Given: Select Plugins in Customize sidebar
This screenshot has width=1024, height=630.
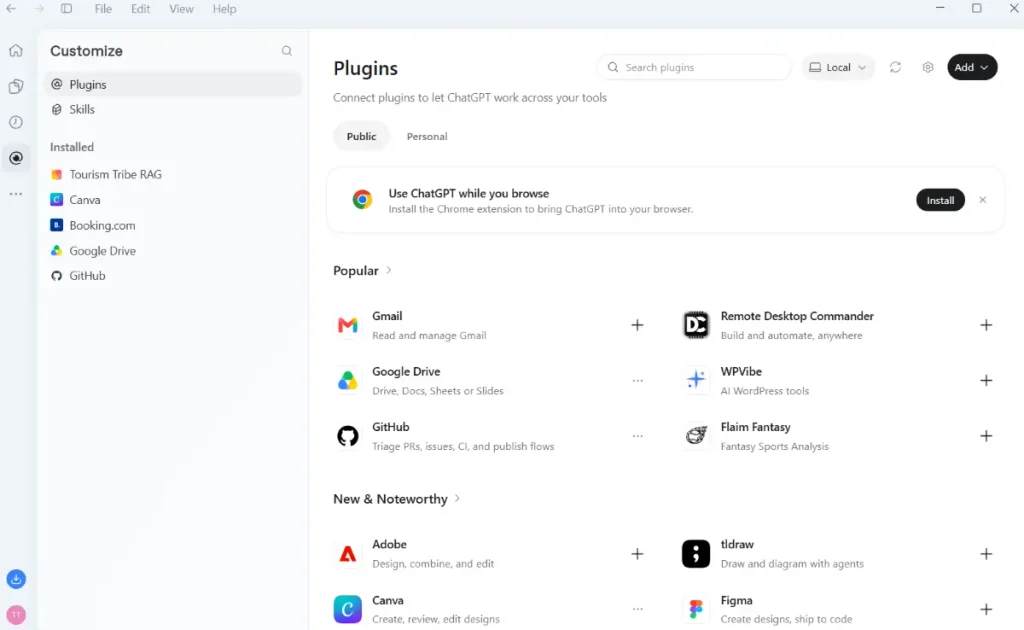Looking at the screenshot, I should [x=172, y=85].
